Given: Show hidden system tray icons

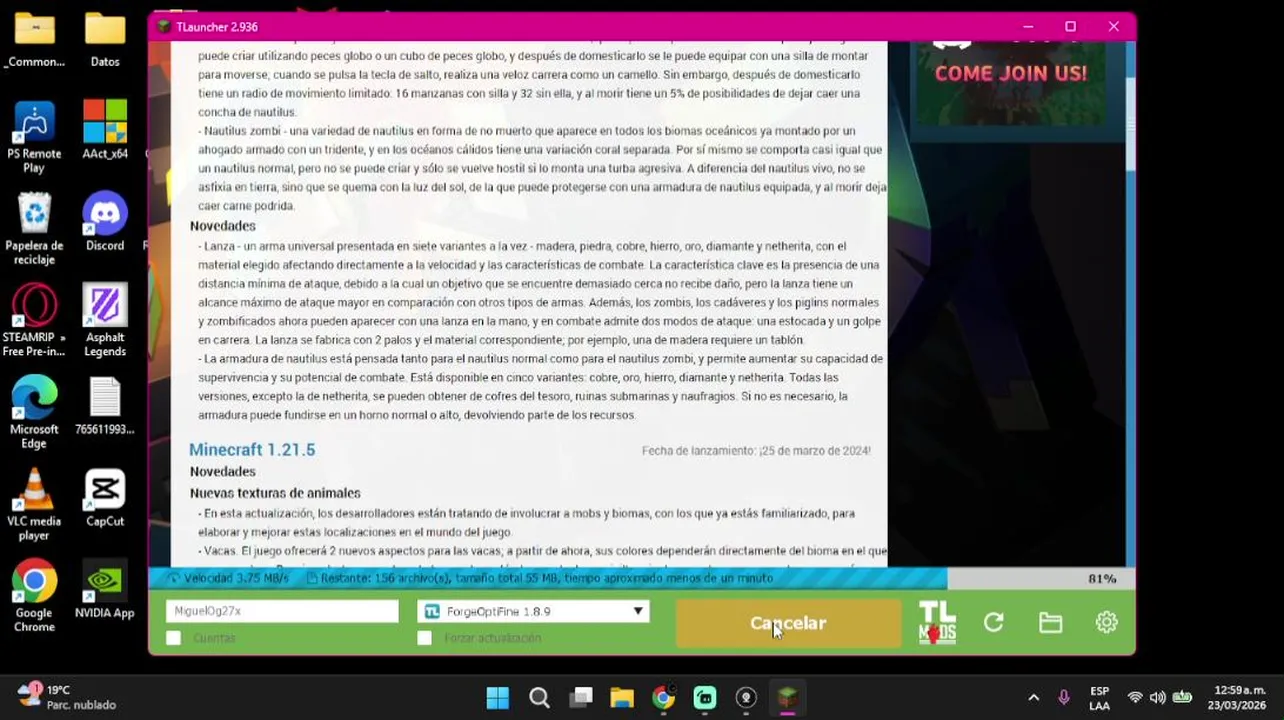Looking at the screenshot, I should 1034,697.
